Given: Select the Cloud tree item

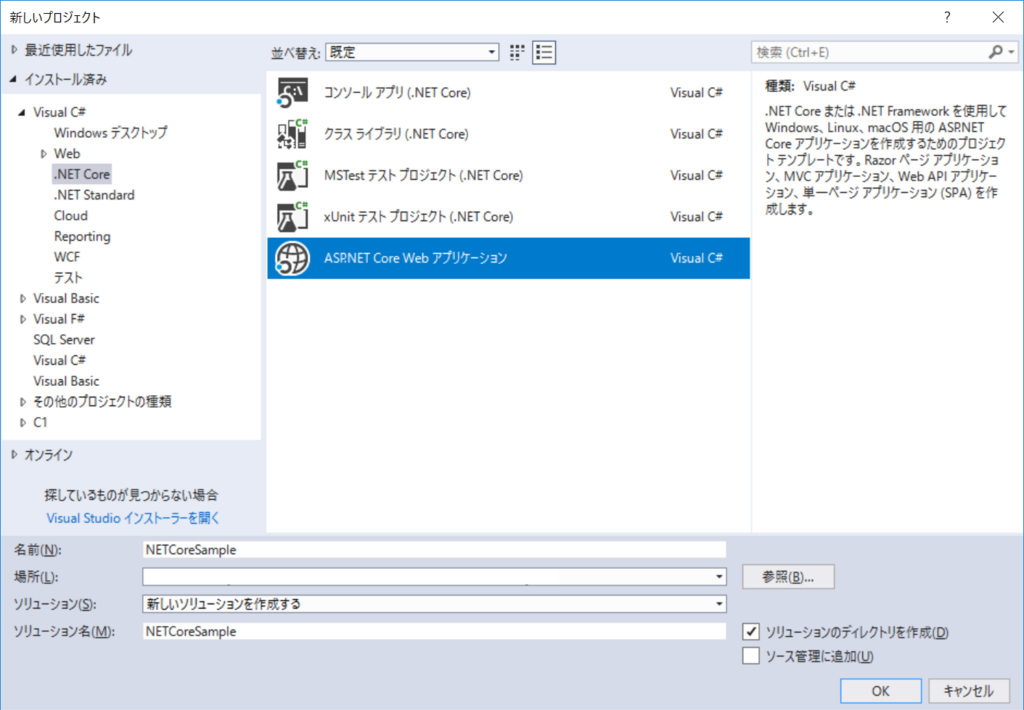Looking at the screenshot, I should point(71,216).
